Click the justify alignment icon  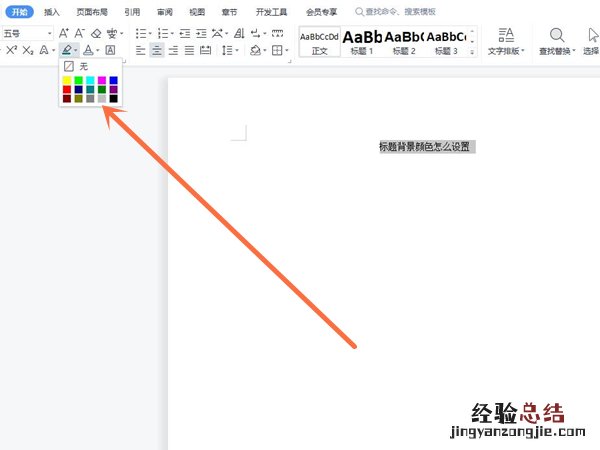[x=190, y=50]
